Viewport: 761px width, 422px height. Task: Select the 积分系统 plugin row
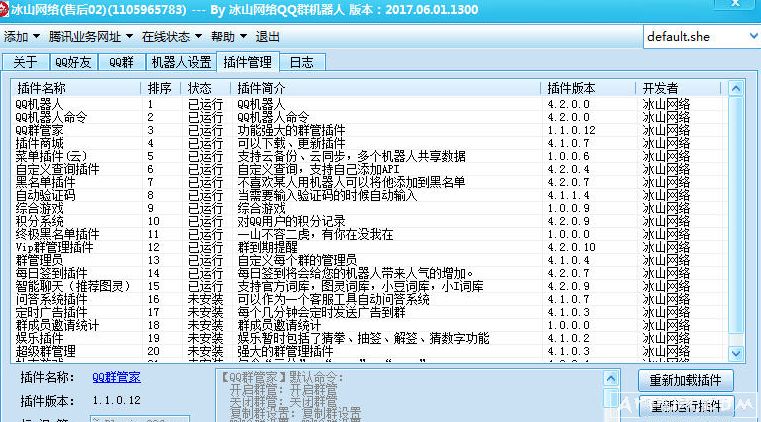(371, 221)
